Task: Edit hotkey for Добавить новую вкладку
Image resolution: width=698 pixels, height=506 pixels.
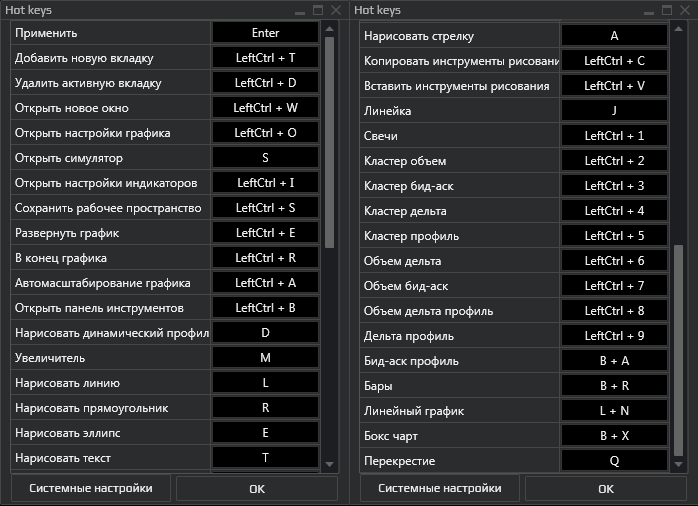Action: 265,58
